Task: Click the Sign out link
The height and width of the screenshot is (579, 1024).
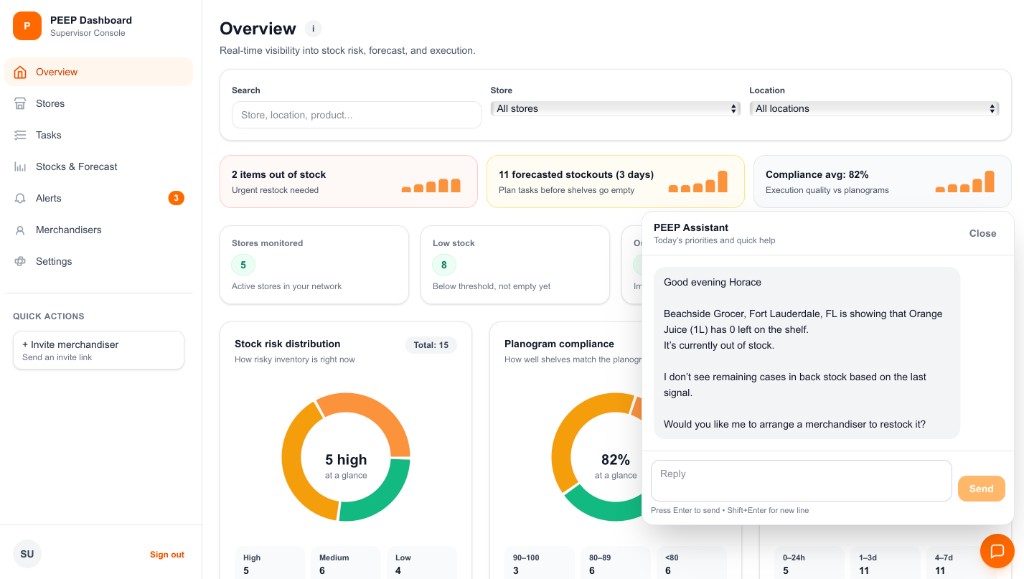Action: click(166, 554)
